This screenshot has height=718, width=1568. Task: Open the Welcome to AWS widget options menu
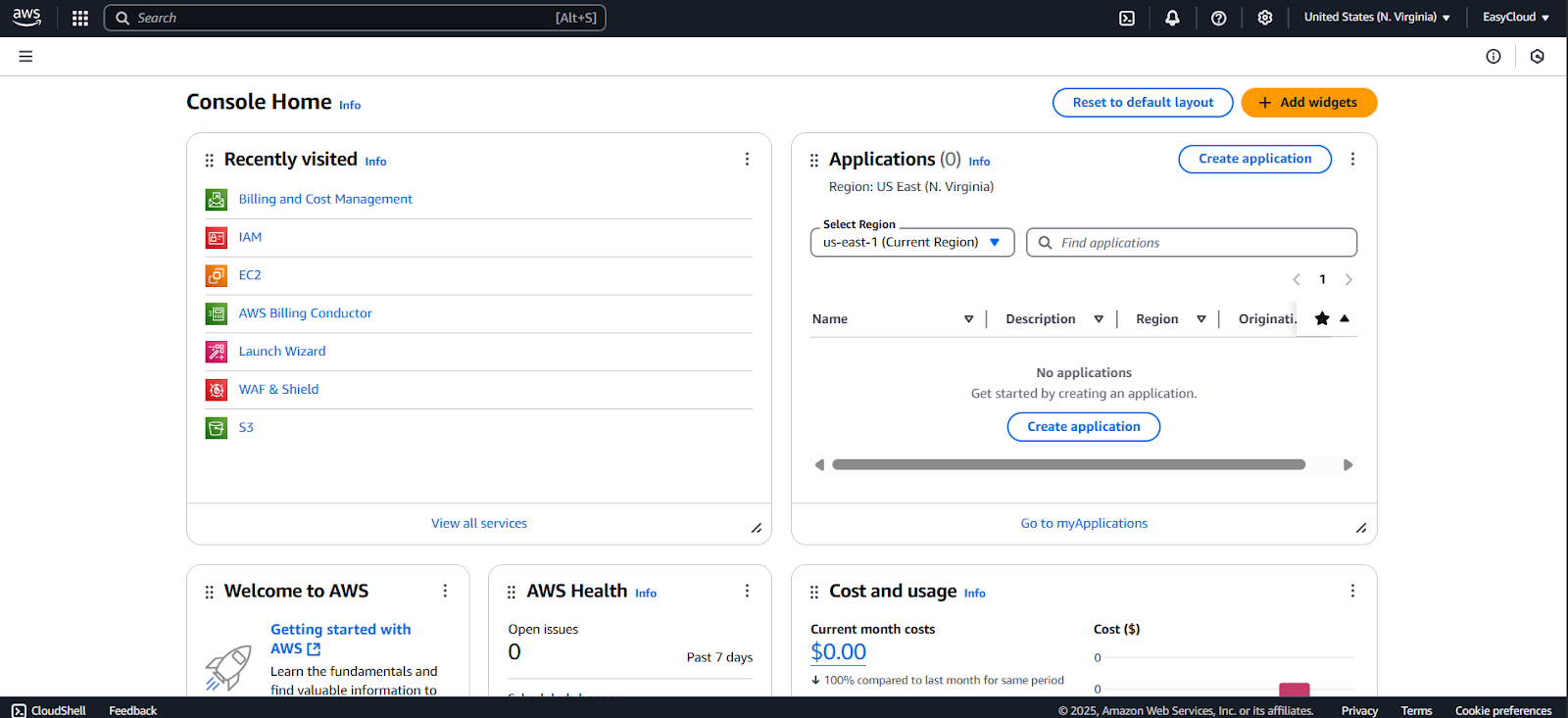pyautogui.click(x=445, y=591)
